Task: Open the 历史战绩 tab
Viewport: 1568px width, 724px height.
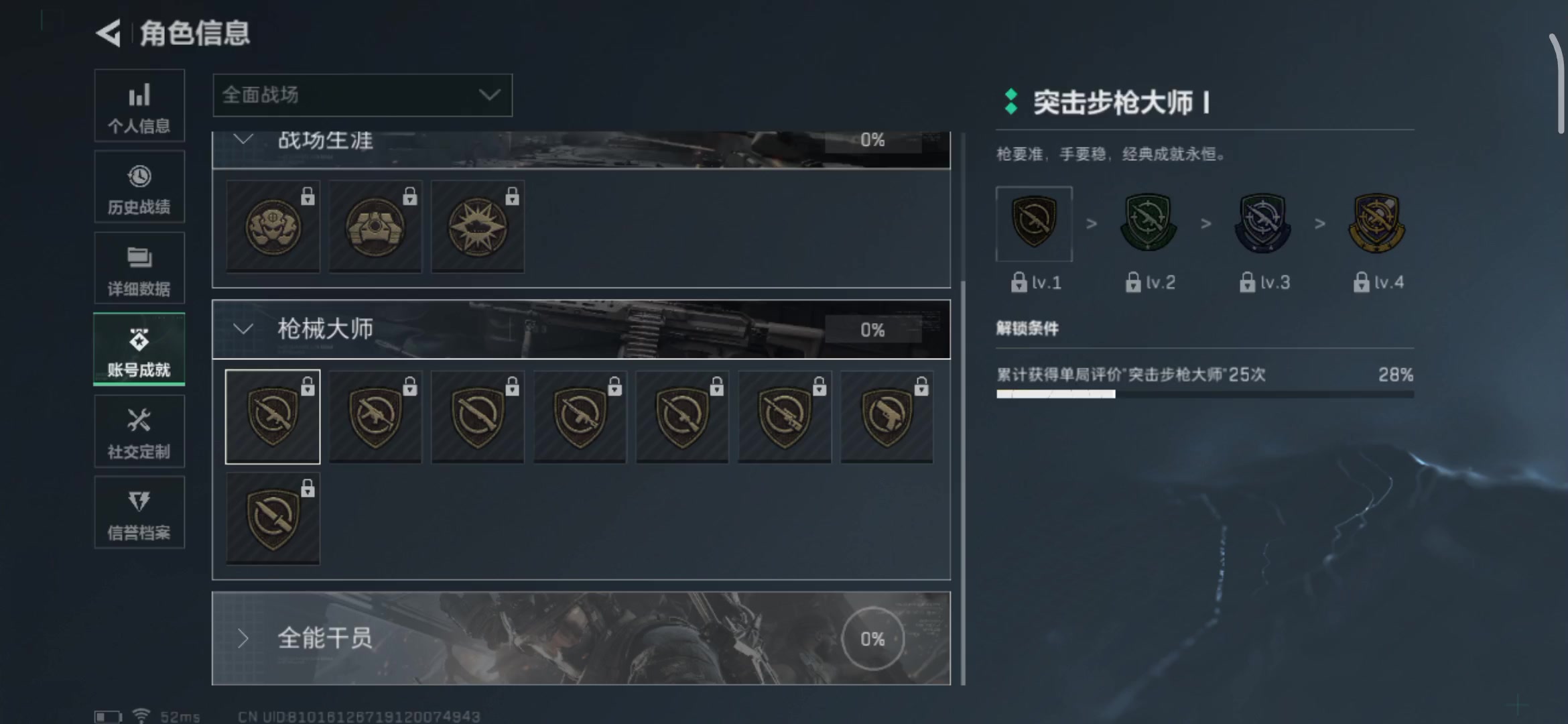Action: [139, 187]
